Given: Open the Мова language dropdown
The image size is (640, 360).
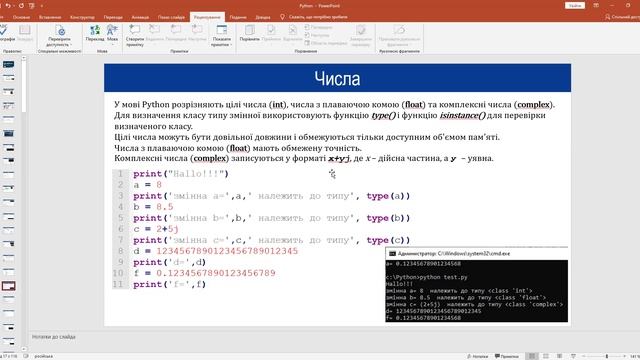Looking at the screenshot, I should [112, 35].
